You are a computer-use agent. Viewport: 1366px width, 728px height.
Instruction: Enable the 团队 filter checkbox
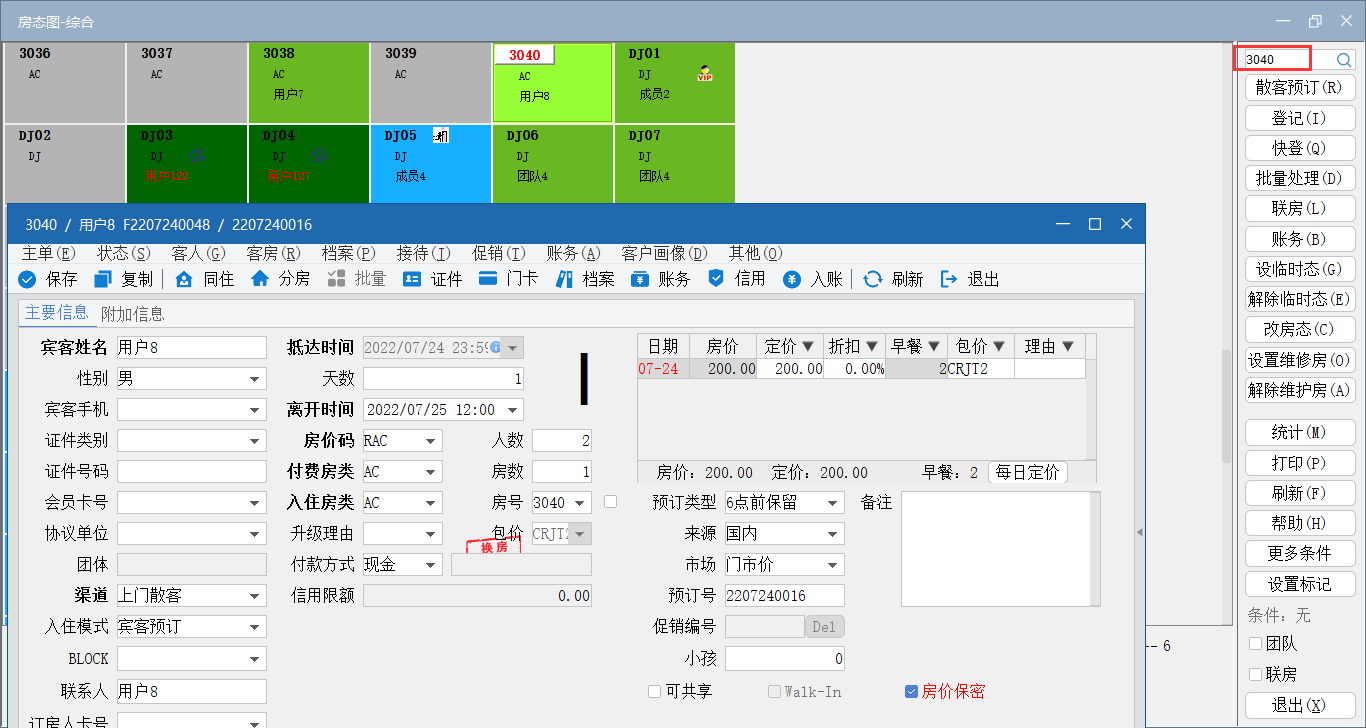(1256, 644)
